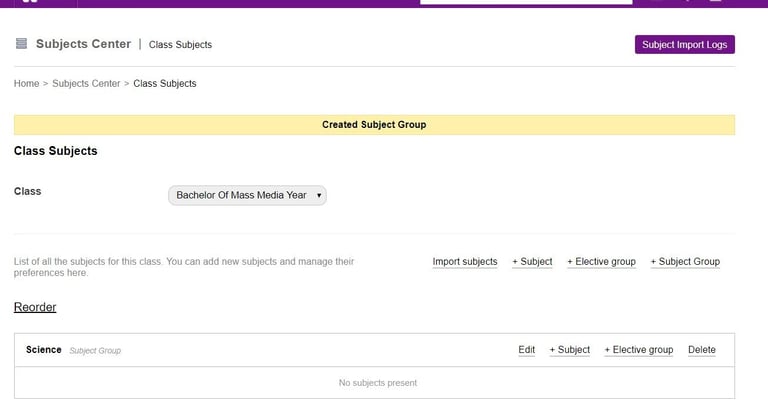The height and width of the screenshot is (415, 768).
Task: Select Class Subjects beside the Subjects Center title
Action: [180, 45]
